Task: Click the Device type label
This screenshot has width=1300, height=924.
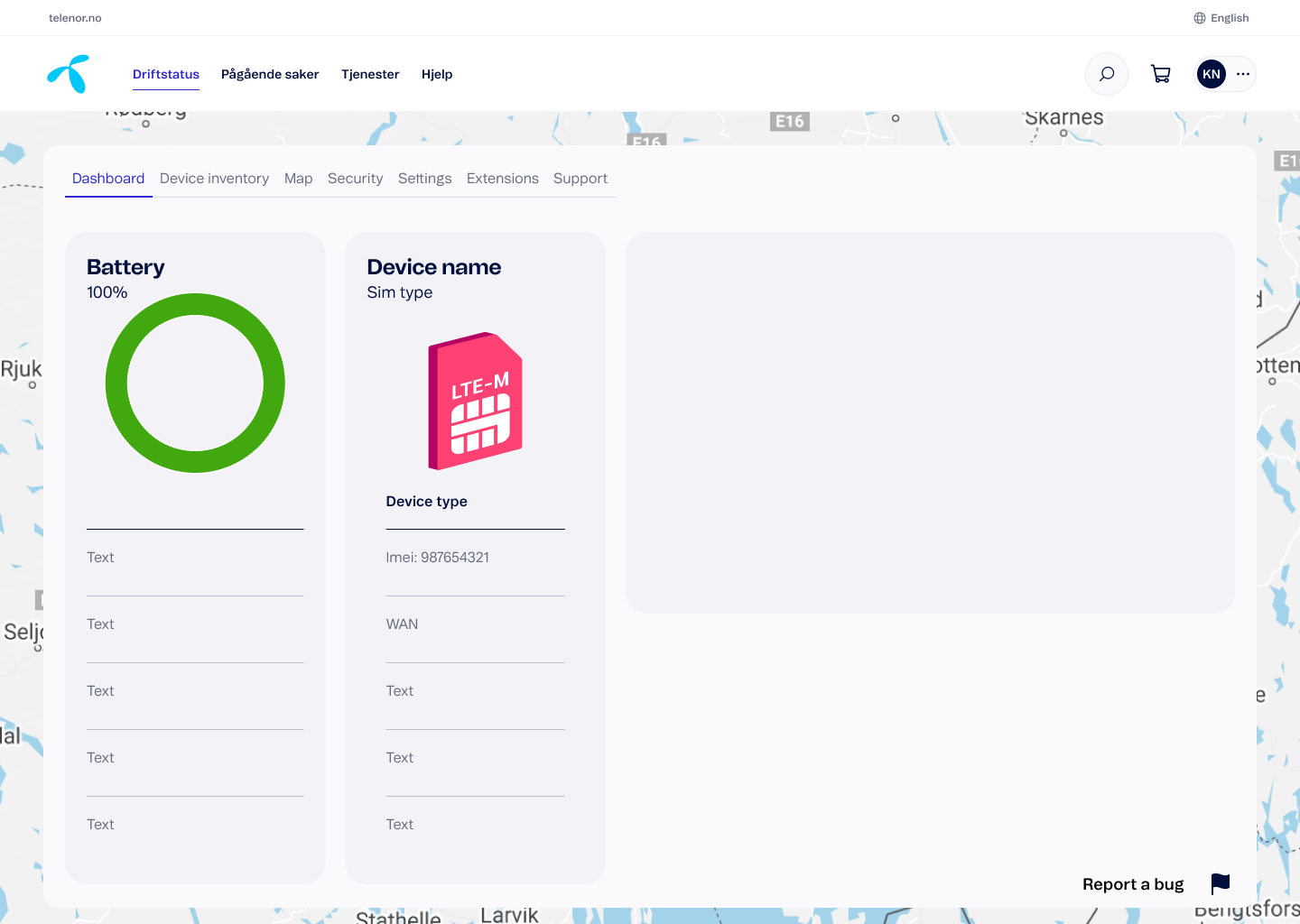Action: point(427,502)
